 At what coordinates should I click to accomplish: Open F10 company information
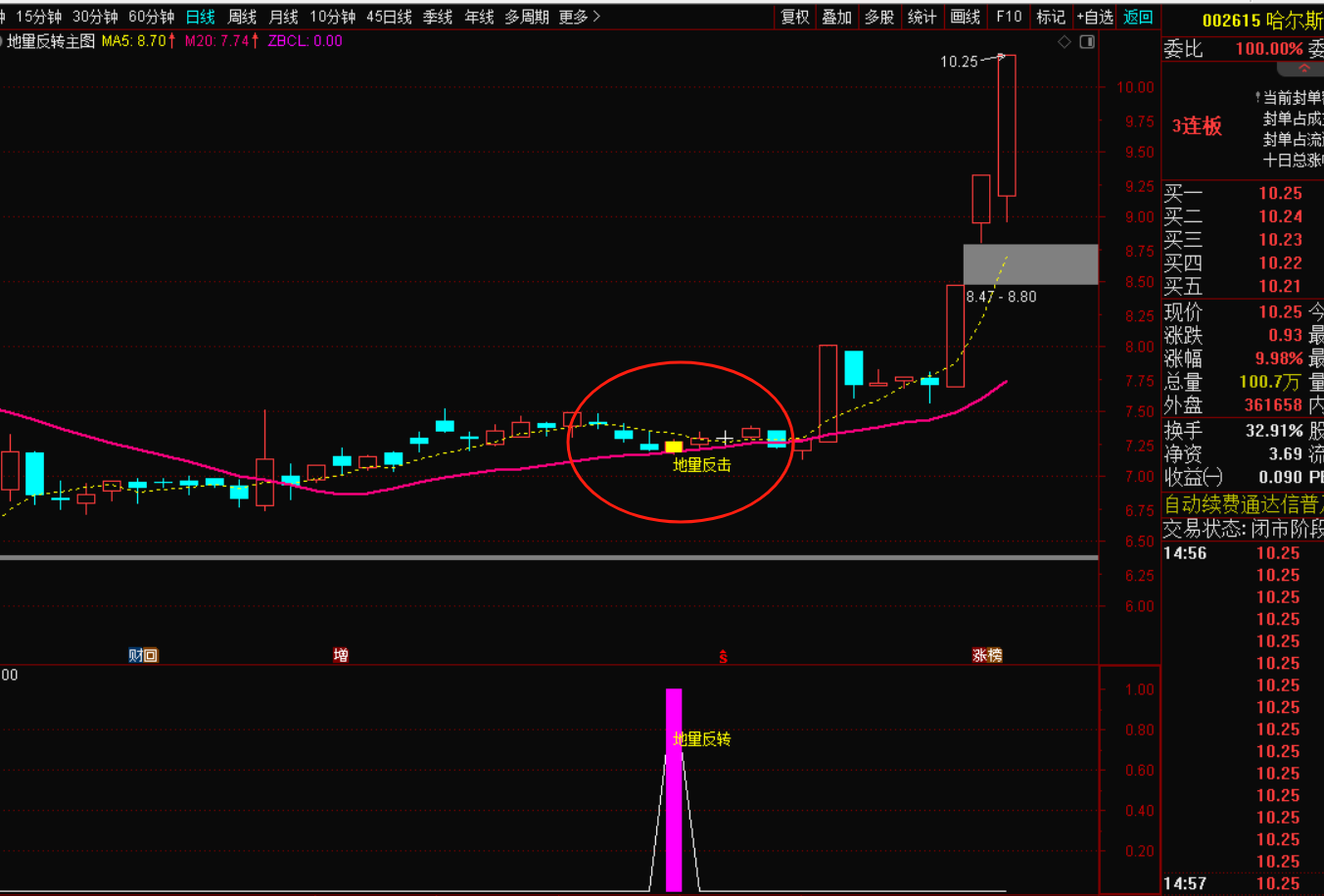(1009, 17)
